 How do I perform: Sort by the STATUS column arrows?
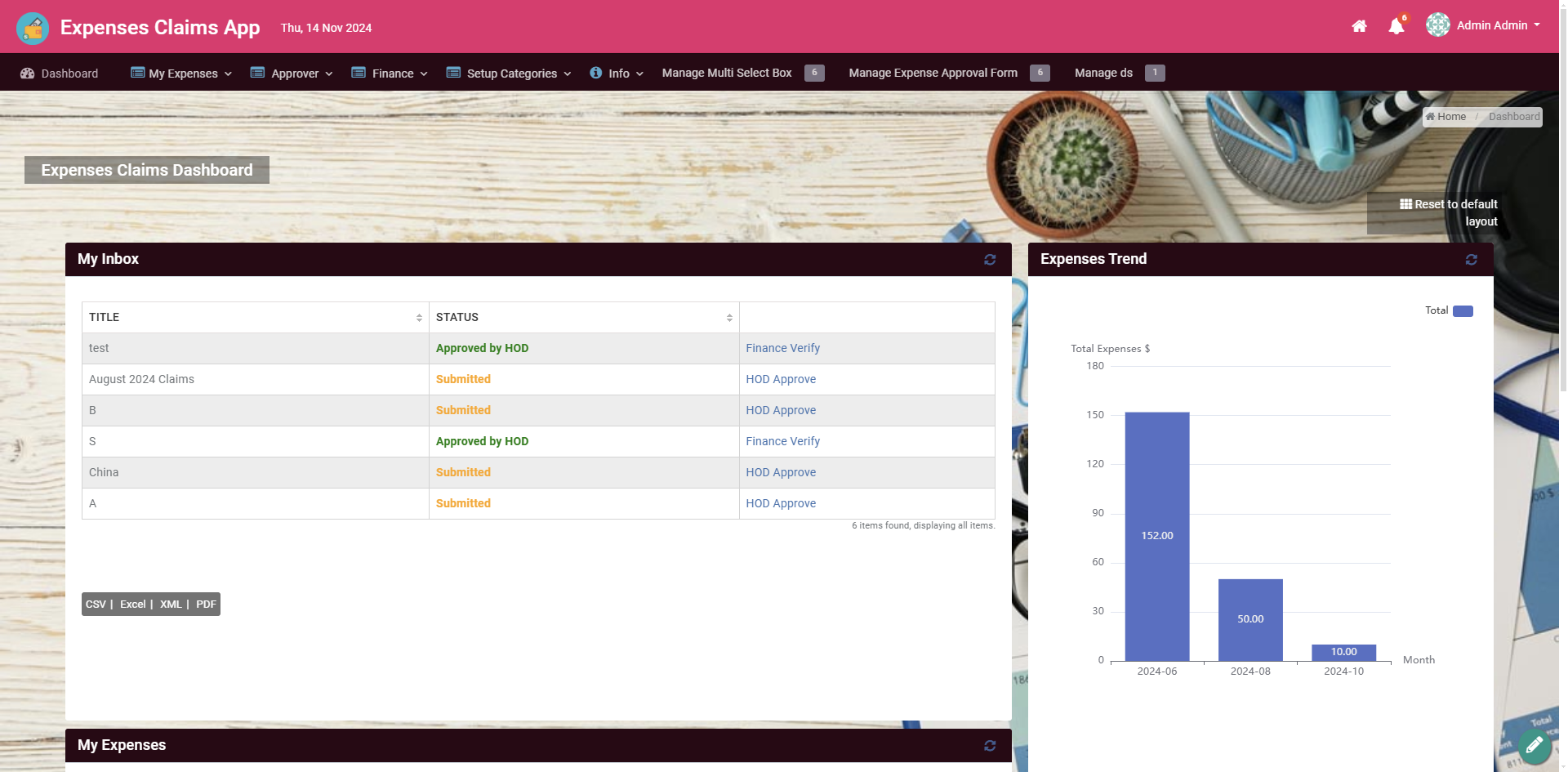[729, 318]
